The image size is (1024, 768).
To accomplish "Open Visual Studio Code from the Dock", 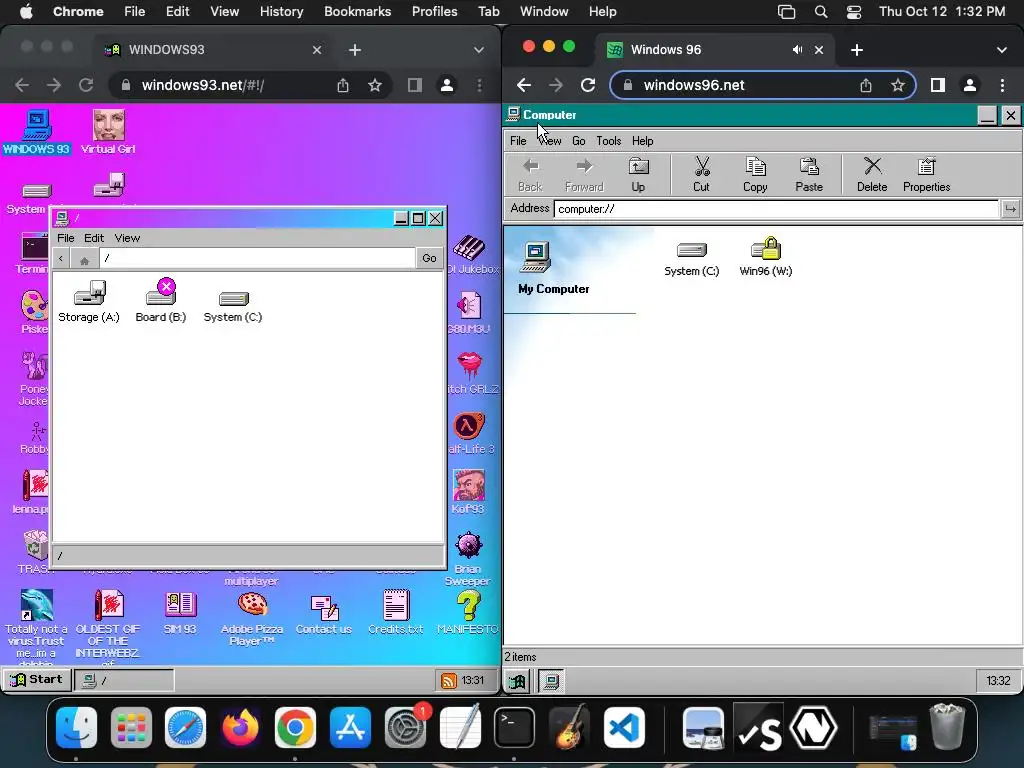I will coord(623,728).
